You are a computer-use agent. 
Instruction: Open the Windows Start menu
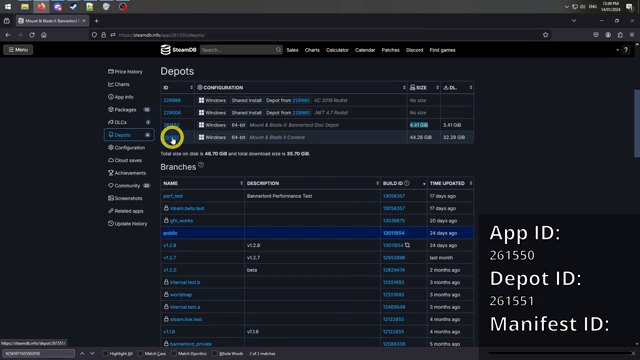click(x=8, y=7)
